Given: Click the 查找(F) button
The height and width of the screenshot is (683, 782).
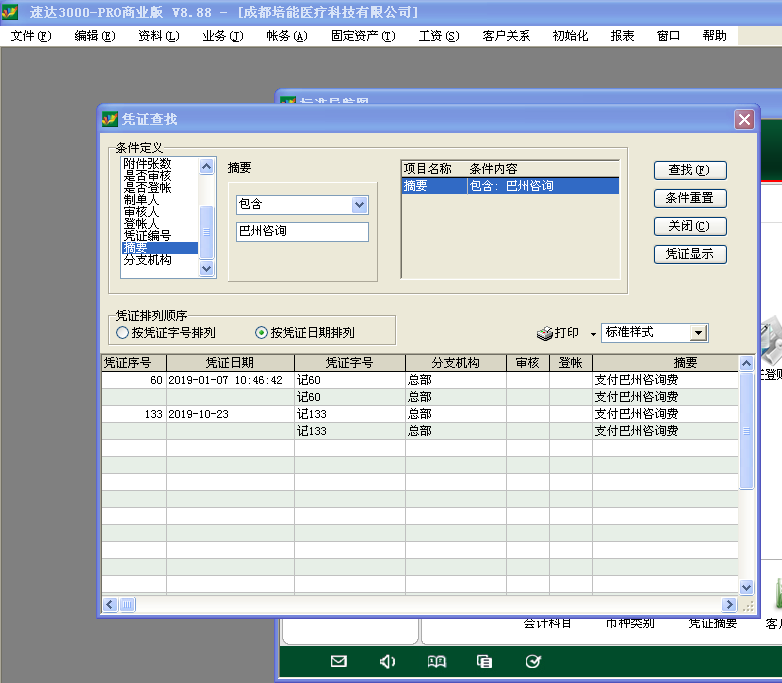Looking at the screenshot, I should click(x=690, y=170).
